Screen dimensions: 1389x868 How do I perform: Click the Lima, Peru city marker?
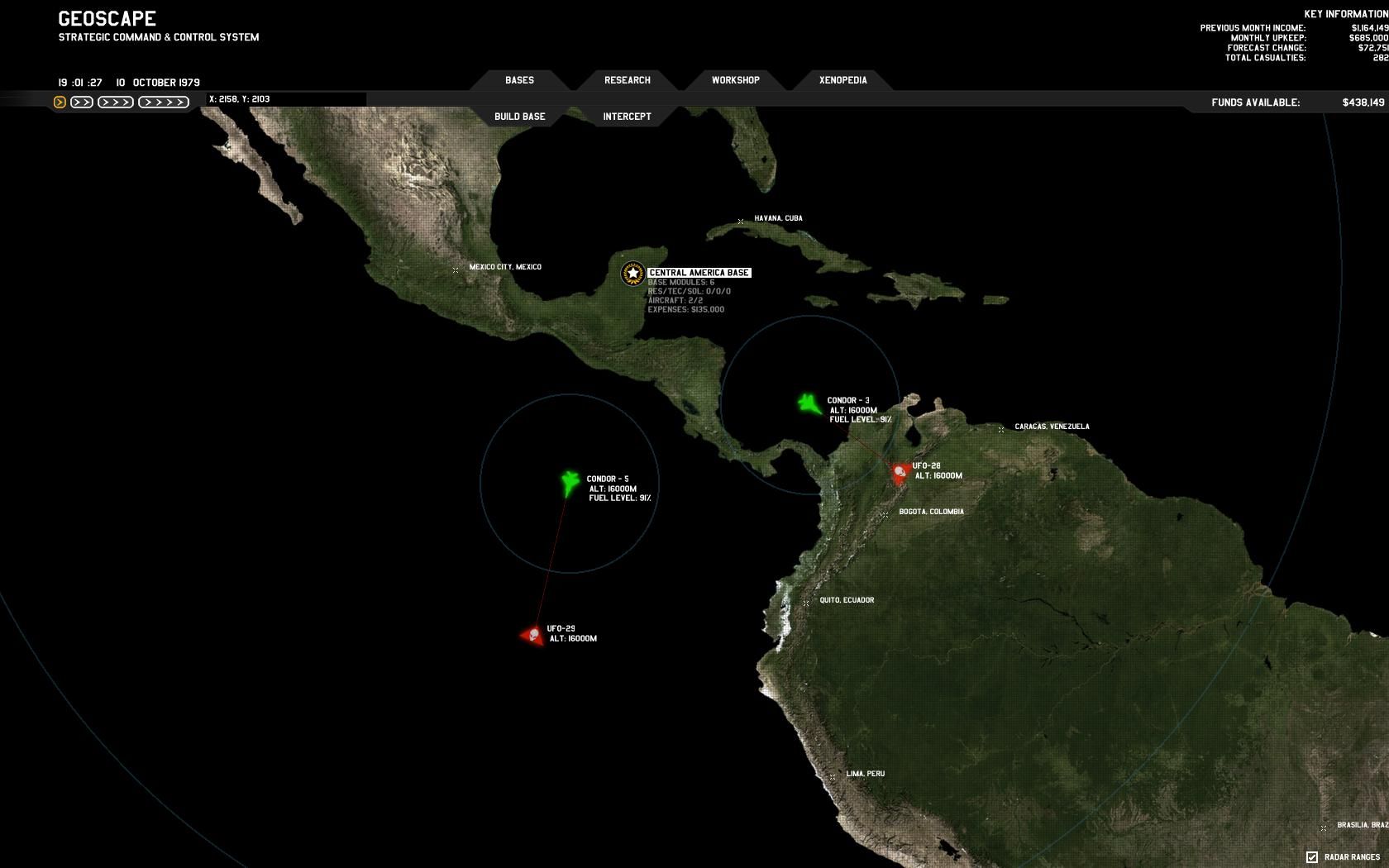coord(833,777)
